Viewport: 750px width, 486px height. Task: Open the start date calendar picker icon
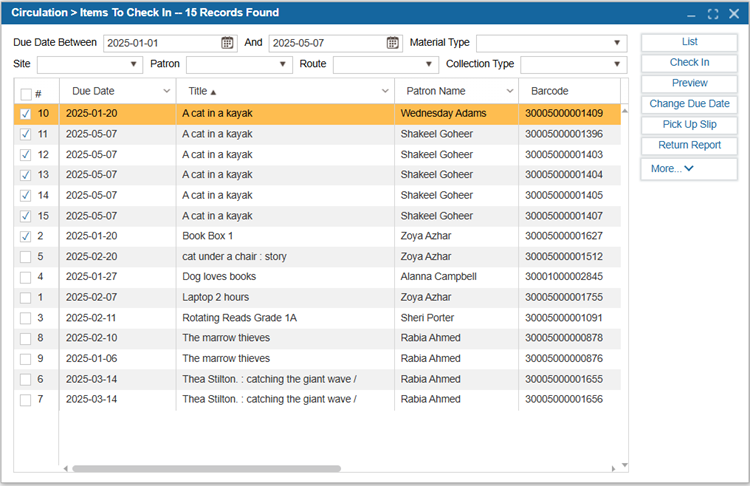click(x=227, y=43)
